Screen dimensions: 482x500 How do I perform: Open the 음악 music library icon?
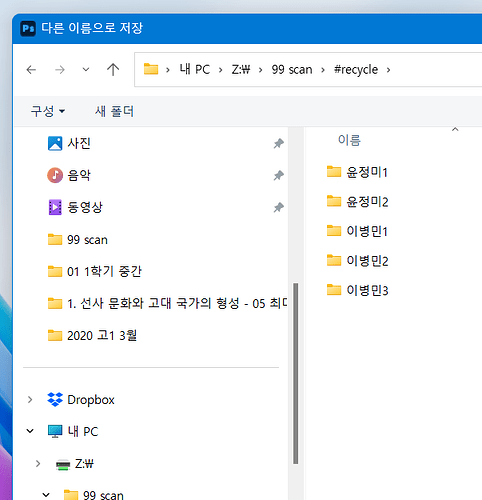point(55,175)
